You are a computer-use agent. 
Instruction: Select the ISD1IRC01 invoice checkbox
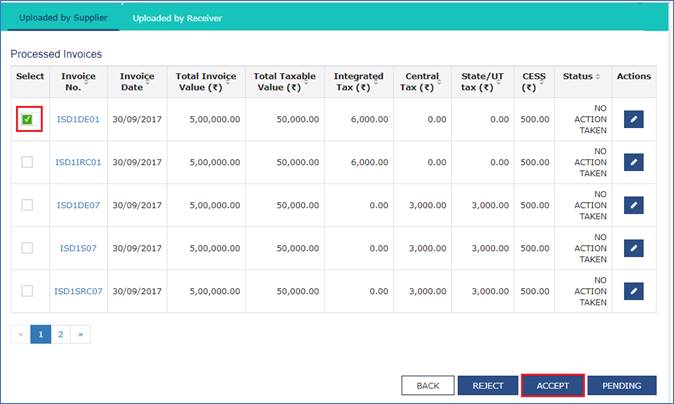point(27,162)
